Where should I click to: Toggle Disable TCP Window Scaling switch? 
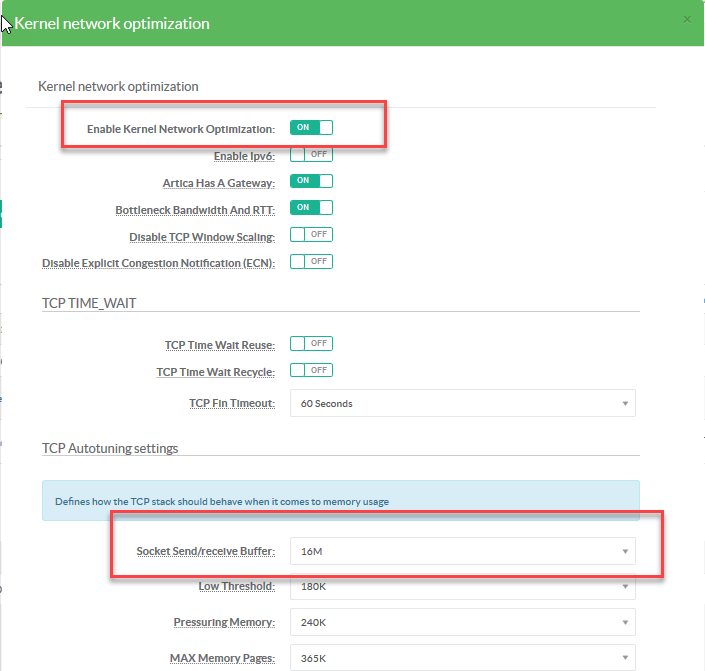pos(311,235)
